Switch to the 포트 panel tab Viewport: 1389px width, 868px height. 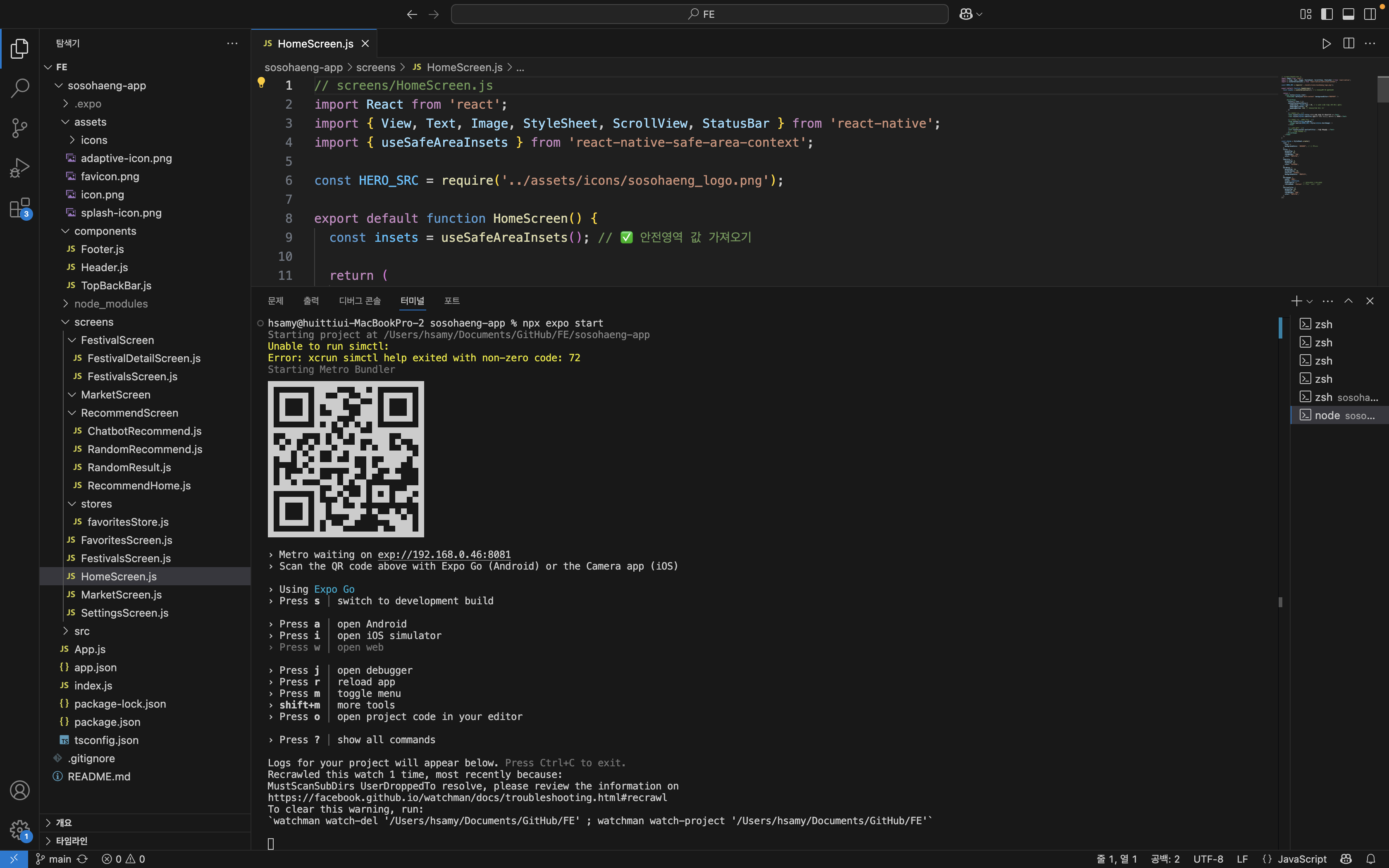pos(452,301)
